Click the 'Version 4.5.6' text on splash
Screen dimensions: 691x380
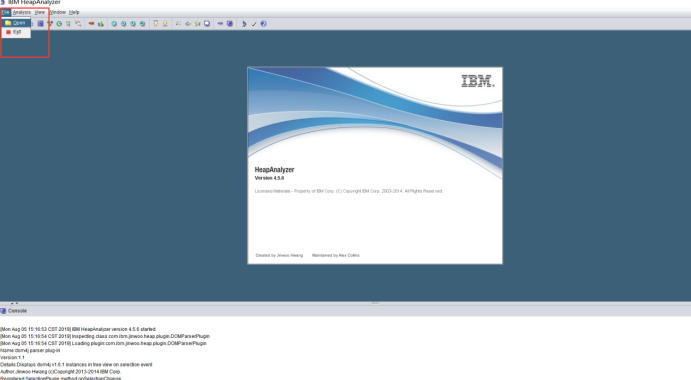(269, 178)
